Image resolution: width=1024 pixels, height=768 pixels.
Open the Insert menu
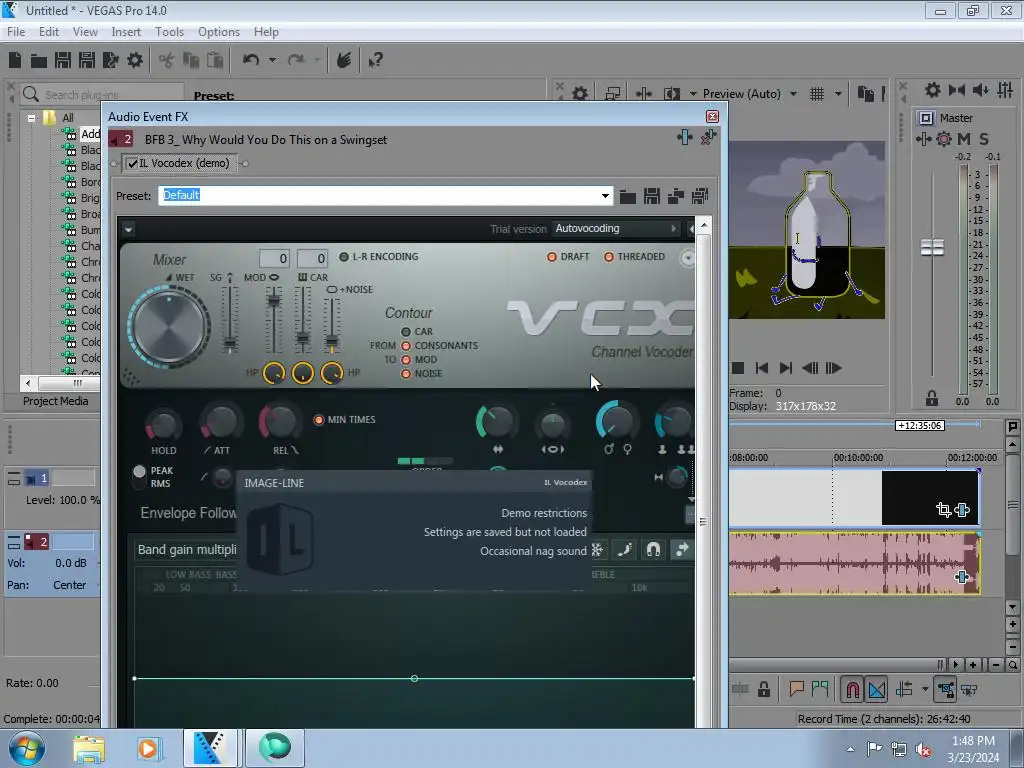(x=126, y=32)
